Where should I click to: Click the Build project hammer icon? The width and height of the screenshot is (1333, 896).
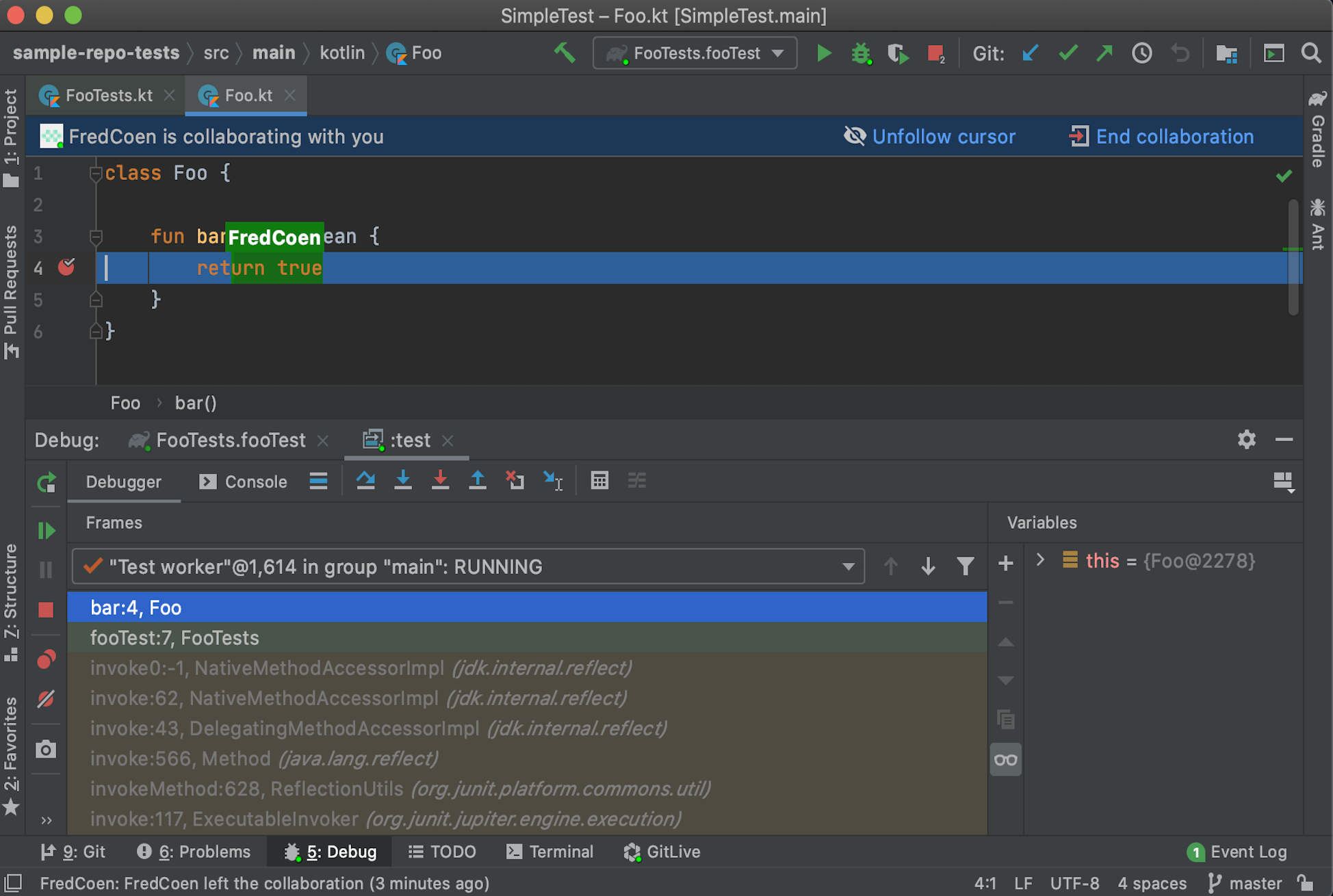[x=565, y=53]
